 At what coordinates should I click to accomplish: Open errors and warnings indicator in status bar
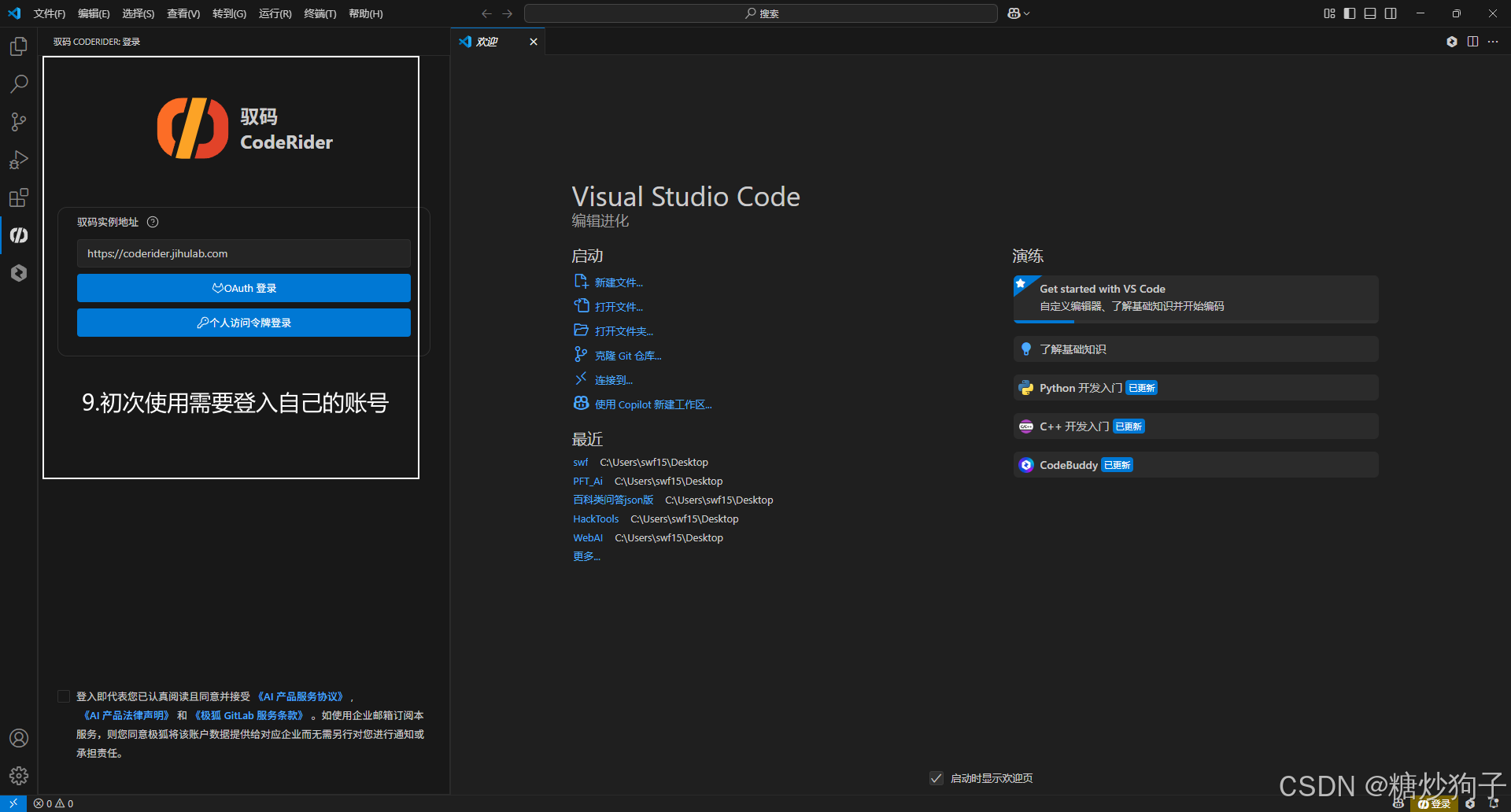[x=54, y=803]
